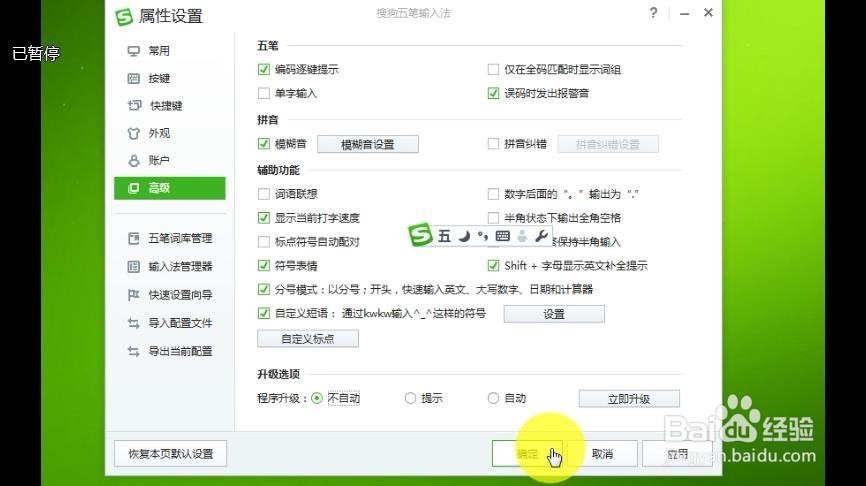
Task: Enable 标点符号自动配对
Action: click(263, 242)
